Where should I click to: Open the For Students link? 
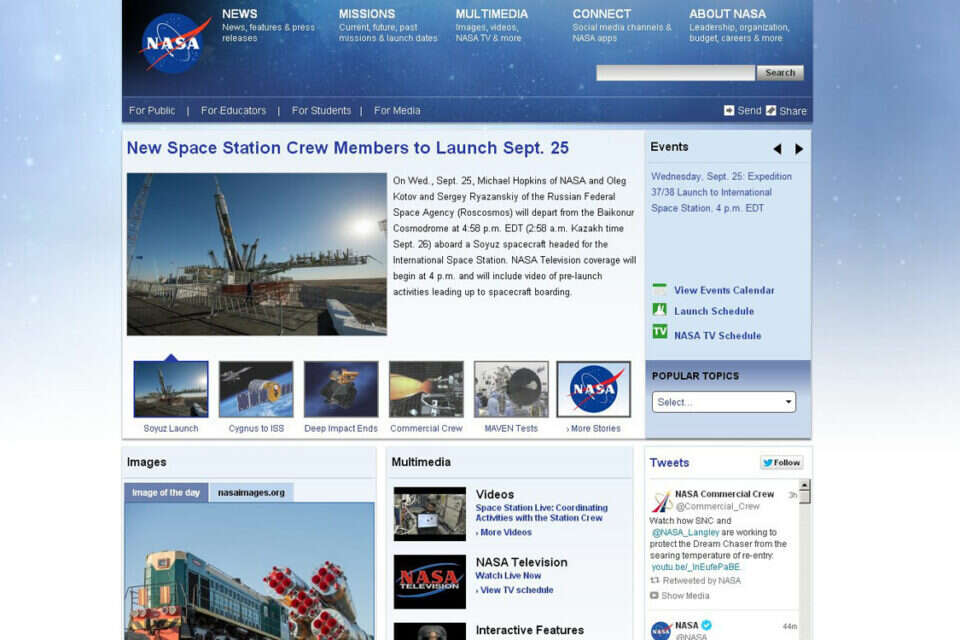(x=321, y=110)
